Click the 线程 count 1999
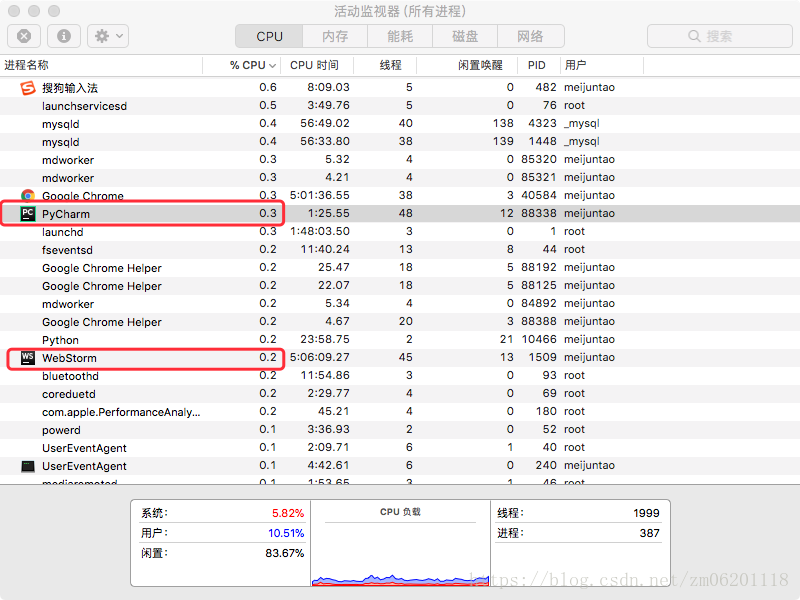Image resolution: width=800 pixels, height=600 pixels. [646, 513]
